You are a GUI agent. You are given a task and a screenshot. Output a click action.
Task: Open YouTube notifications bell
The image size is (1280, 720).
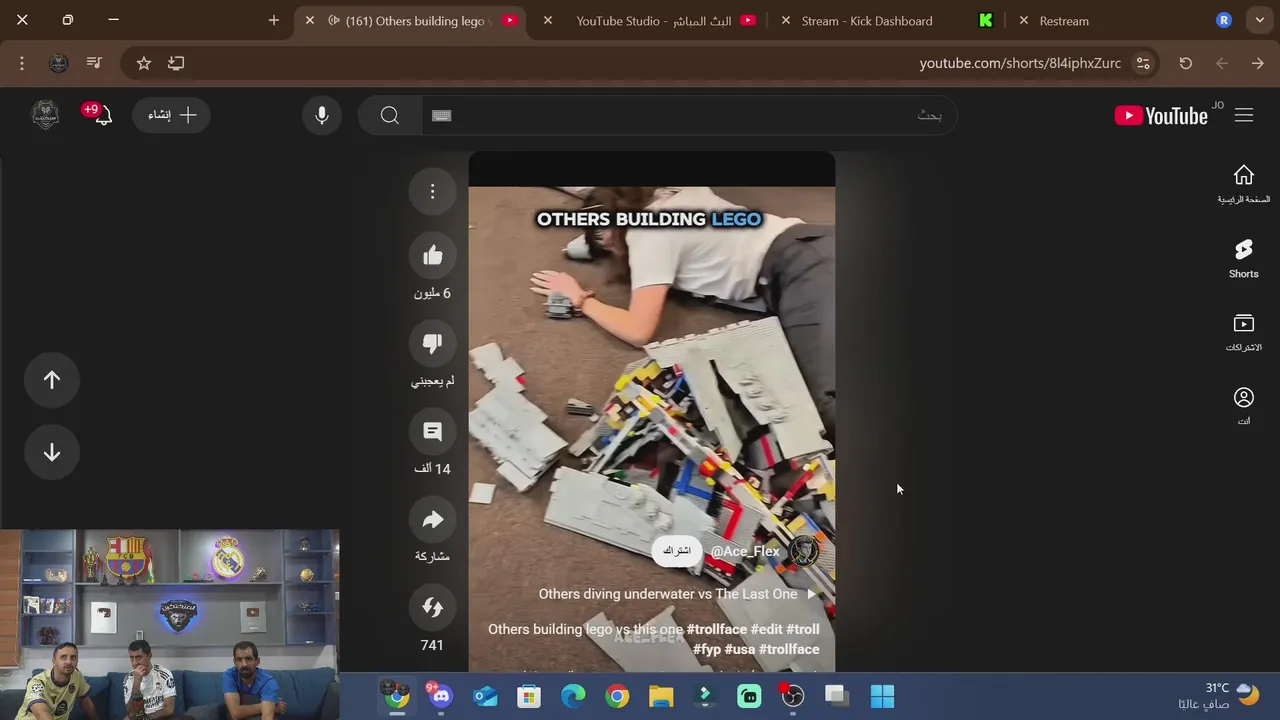(x=102, y=116)
